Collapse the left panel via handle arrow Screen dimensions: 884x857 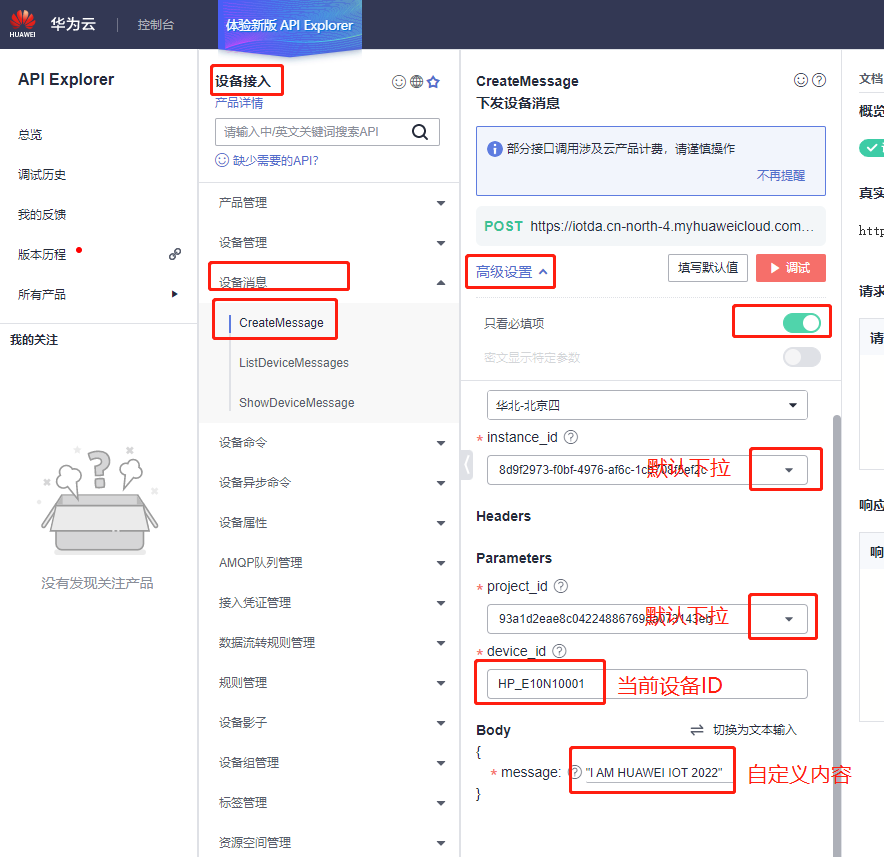[x=466, y=465]
